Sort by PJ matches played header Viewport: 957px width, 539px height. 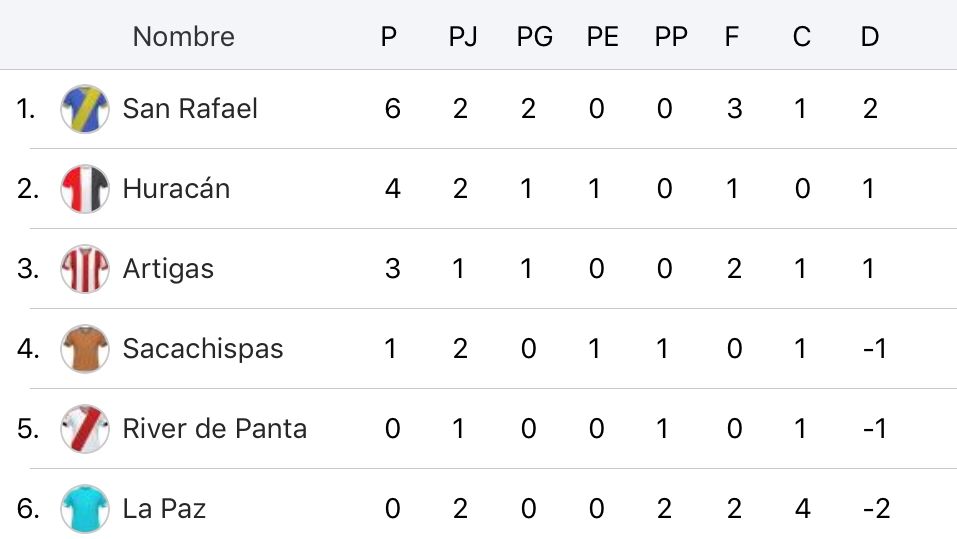(463, 37)
